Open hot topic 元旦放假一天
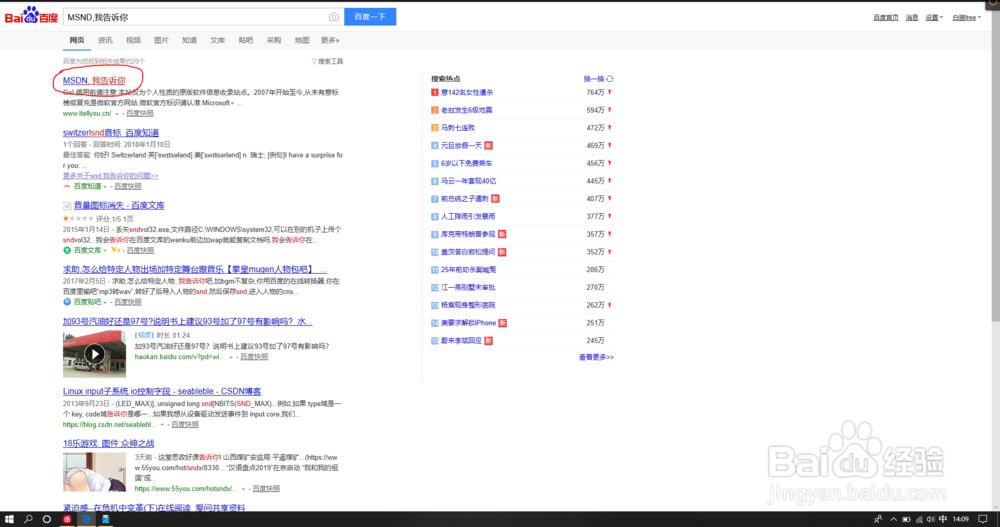 coord(462,145)
